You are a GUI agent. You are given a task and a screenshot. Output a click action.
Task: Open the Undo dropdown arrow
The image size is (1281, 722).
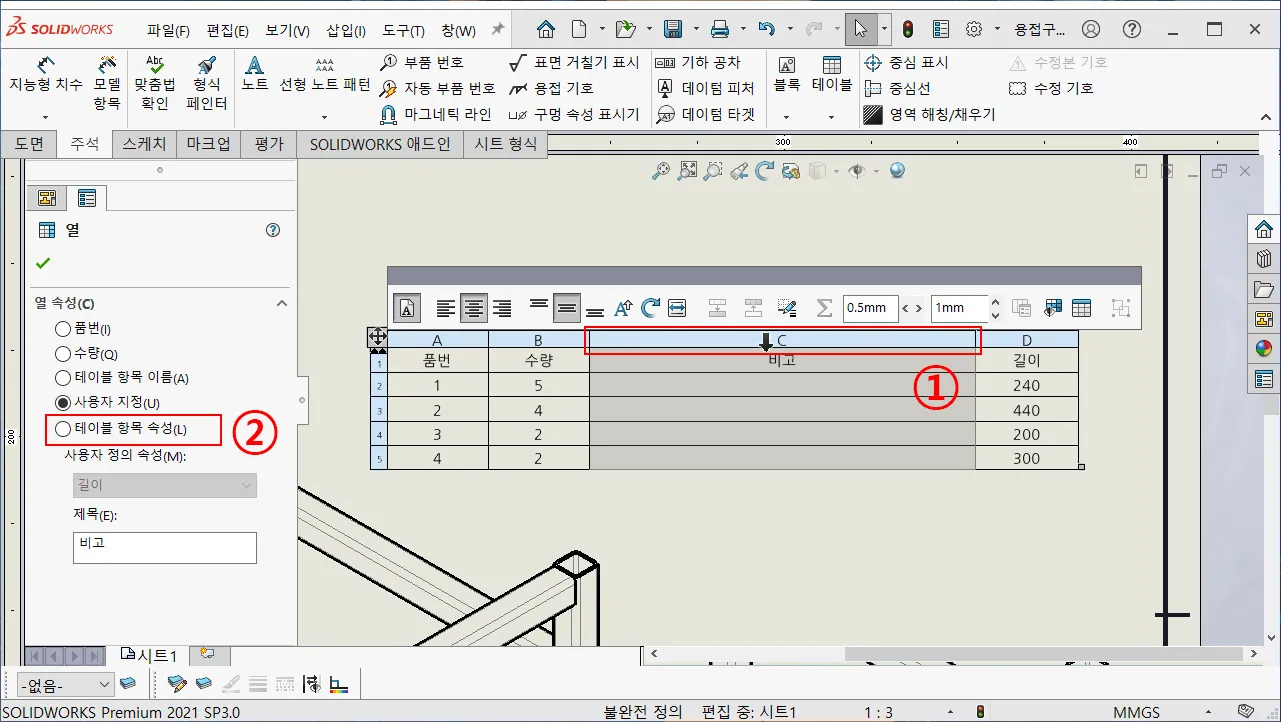pyautogui.click(x=790, y=28)
